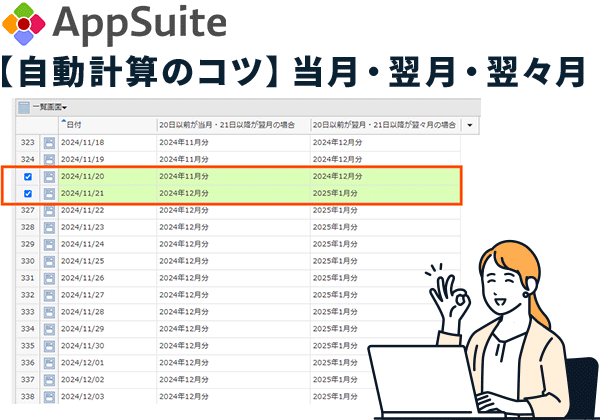Click the 20日以前が翌月 column header
600x420 pixels.
tap(383, 125)
